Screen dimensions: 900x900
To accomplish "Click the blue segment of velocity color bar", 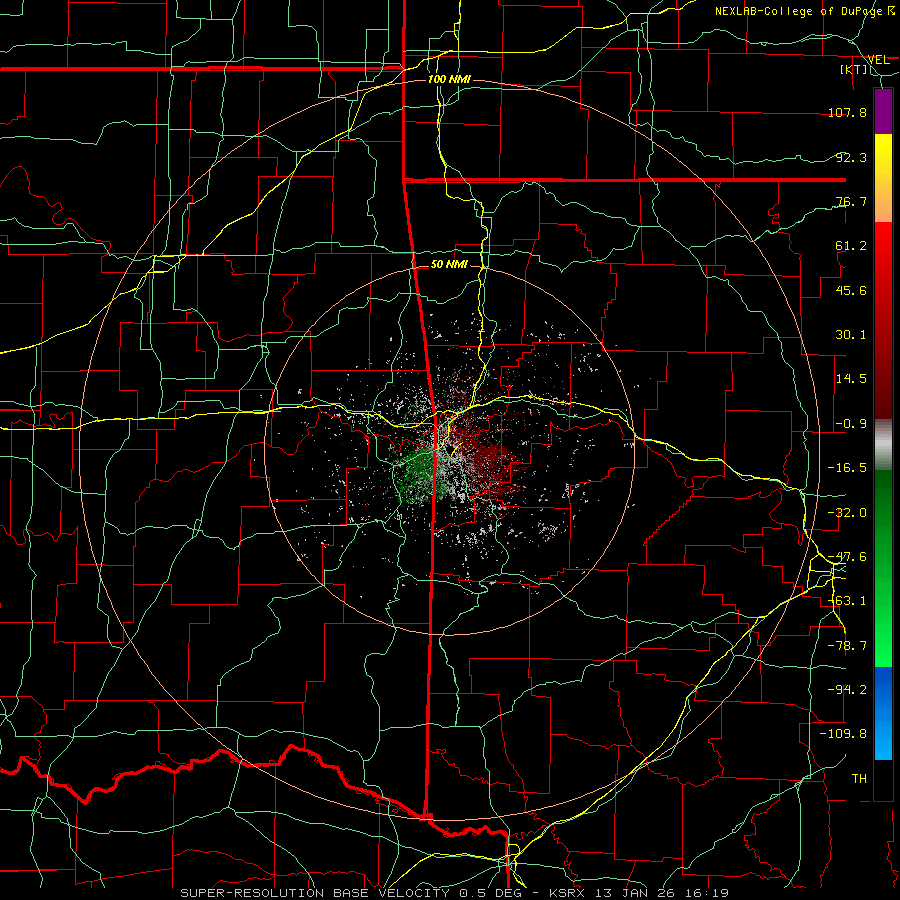I will pos(883,713).
